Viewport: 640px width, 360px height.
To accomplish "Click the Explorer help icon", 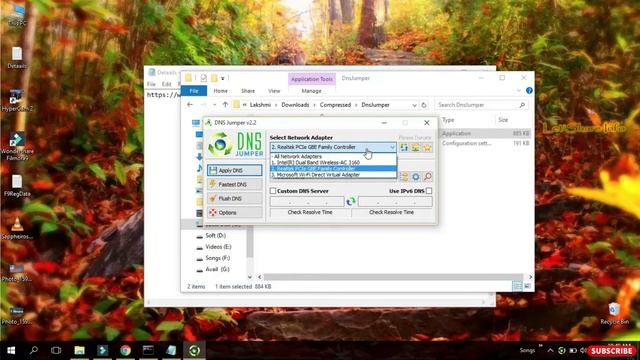I will click(529, 91).
